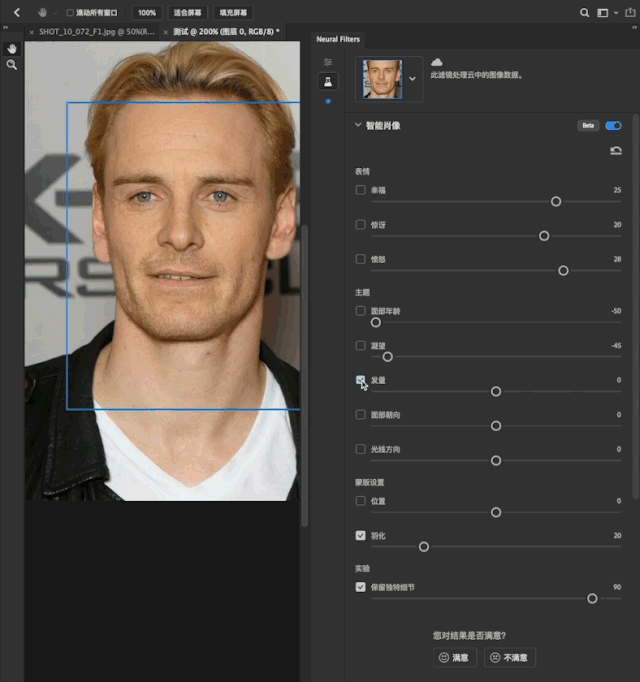Select the Neural Filters panel tab

[338, 40]
